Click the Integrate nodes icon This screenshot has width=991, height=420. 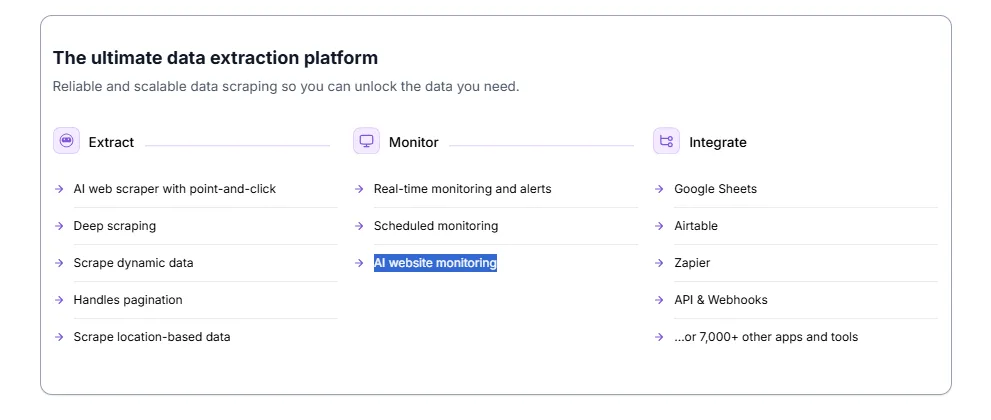(x=666, y=141)
